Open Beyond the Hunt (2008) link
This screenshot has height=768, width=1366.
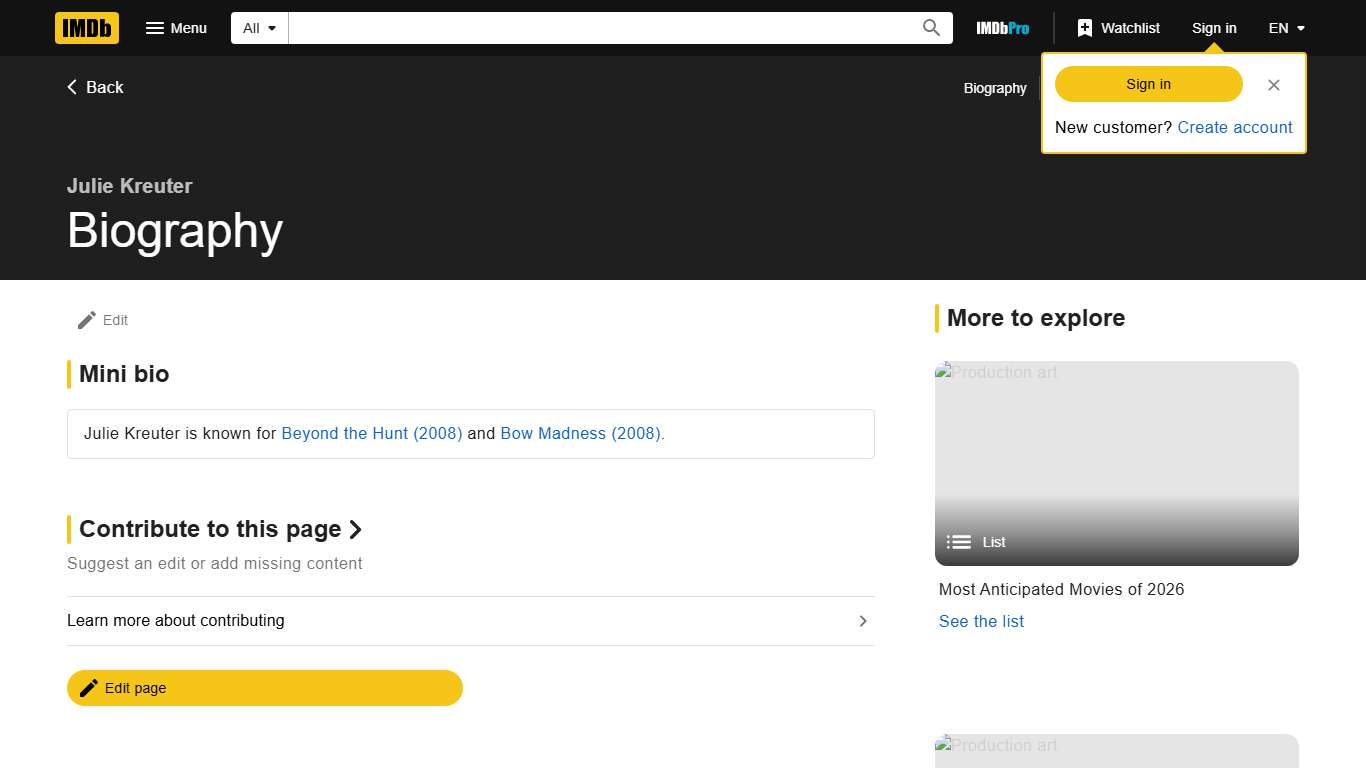click(x=371, y=433)
